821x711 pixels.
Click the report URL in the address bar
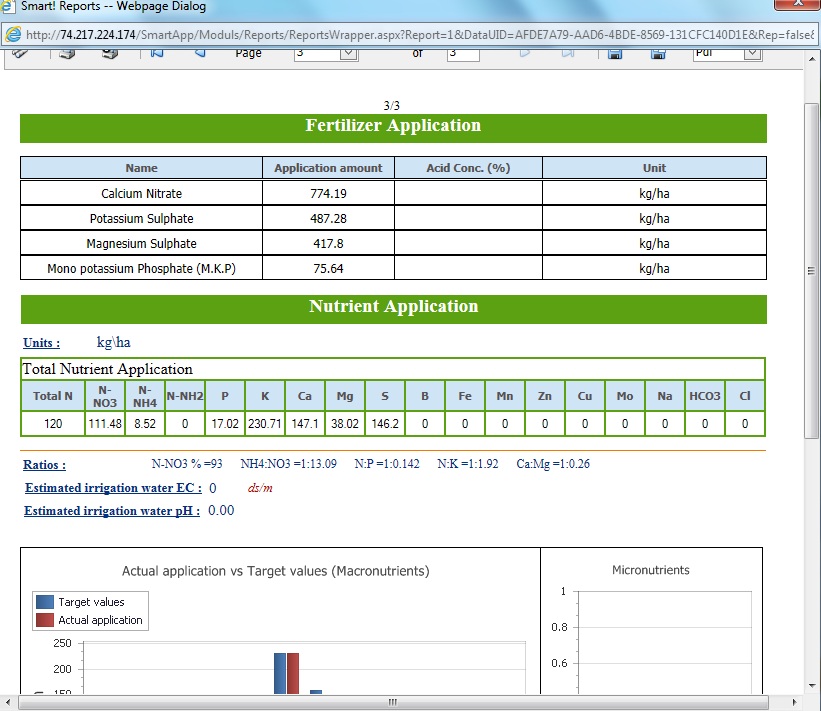tap(420, 35)
